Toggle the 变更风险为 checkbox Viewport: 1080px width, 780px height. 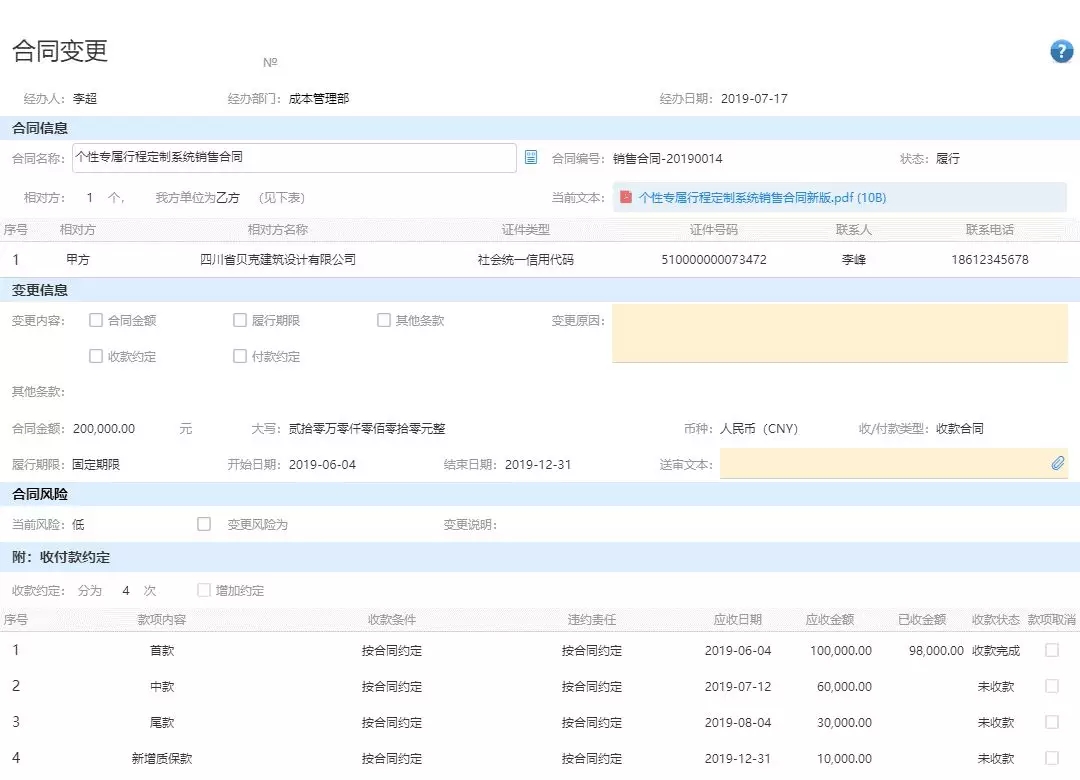(x=204, y=524)
